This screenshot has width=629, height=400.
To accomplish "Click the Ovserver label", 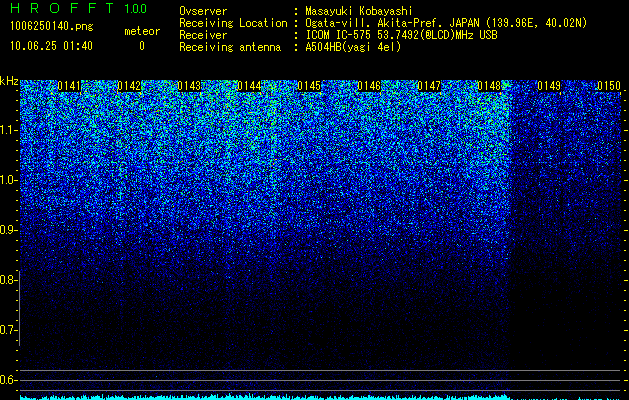I will pyautogui.click(x=203, y=11).
